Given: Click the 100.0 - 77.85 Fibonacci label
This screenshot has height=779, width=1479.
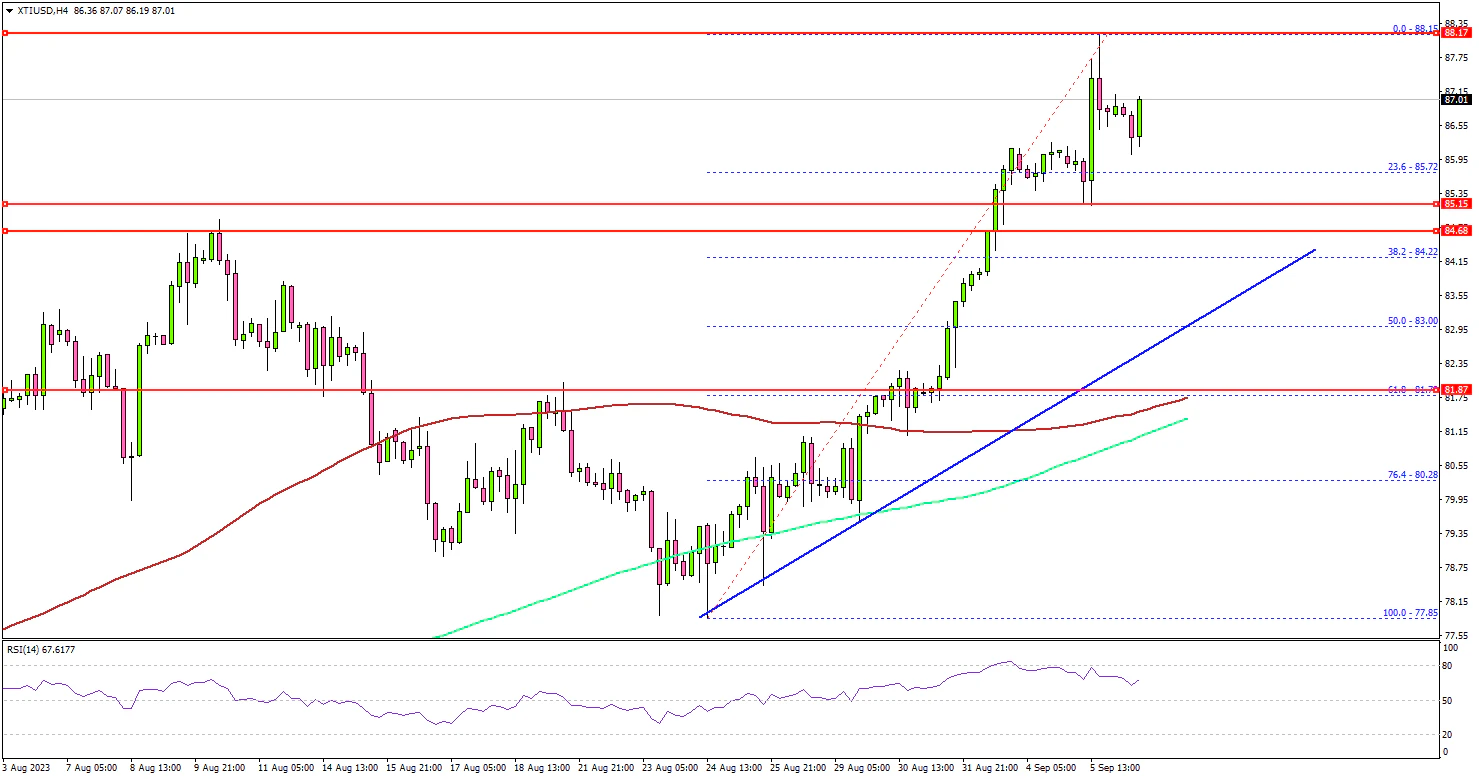Looking at the screenshot, I should [1409, 612].
